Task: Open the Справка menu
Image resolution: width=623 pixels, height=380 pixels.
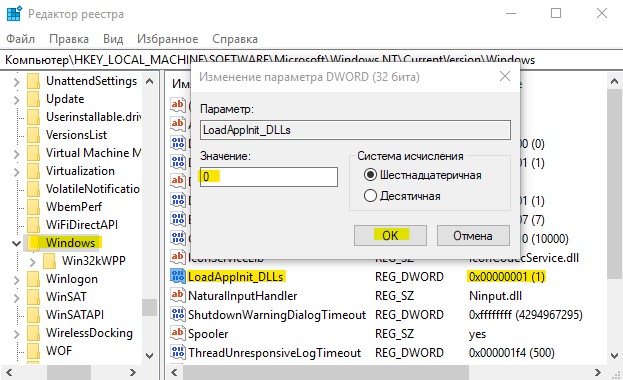Action: (x=235, y=39)
